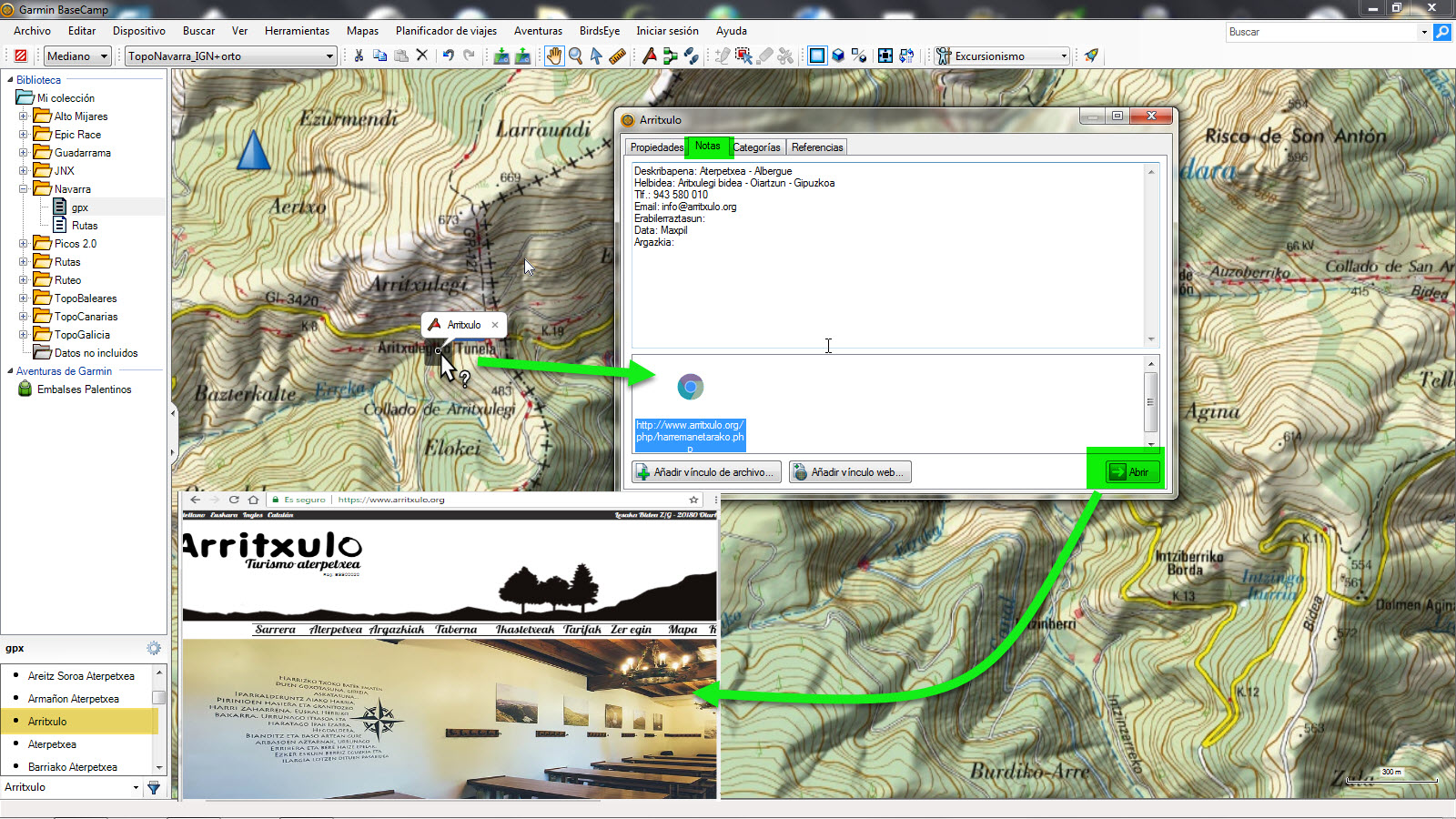Open the Excursionismo activity profile dropdown
Image resolution: width=1456 pixels, height=819 pixels.
click(1002, 56)
